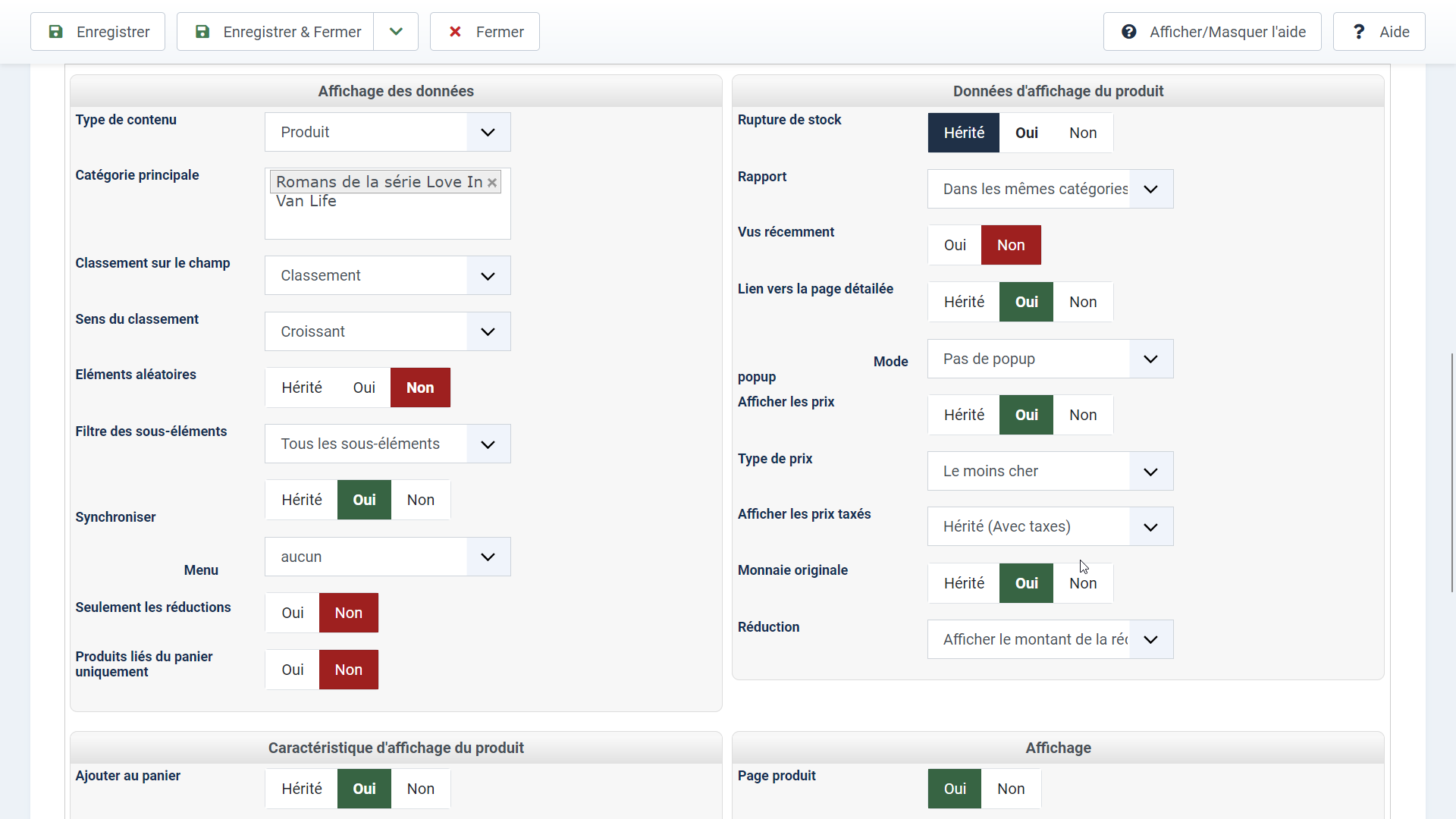Image resolution: width=1456 pixels, height=819 pixels.
Task: Select Non for Monnaie originale
Action: (x=1083, y=583)
